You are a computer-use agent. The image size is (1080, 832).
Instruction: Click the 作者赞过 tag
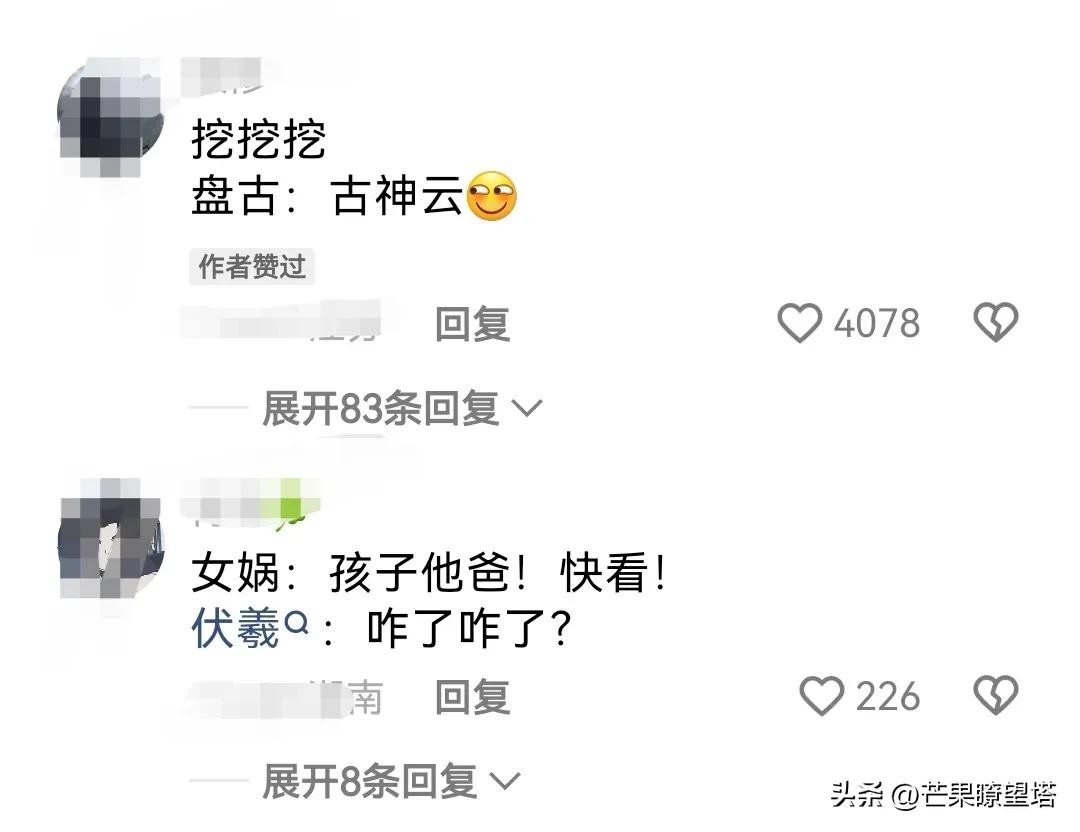[x=252, y=267]
